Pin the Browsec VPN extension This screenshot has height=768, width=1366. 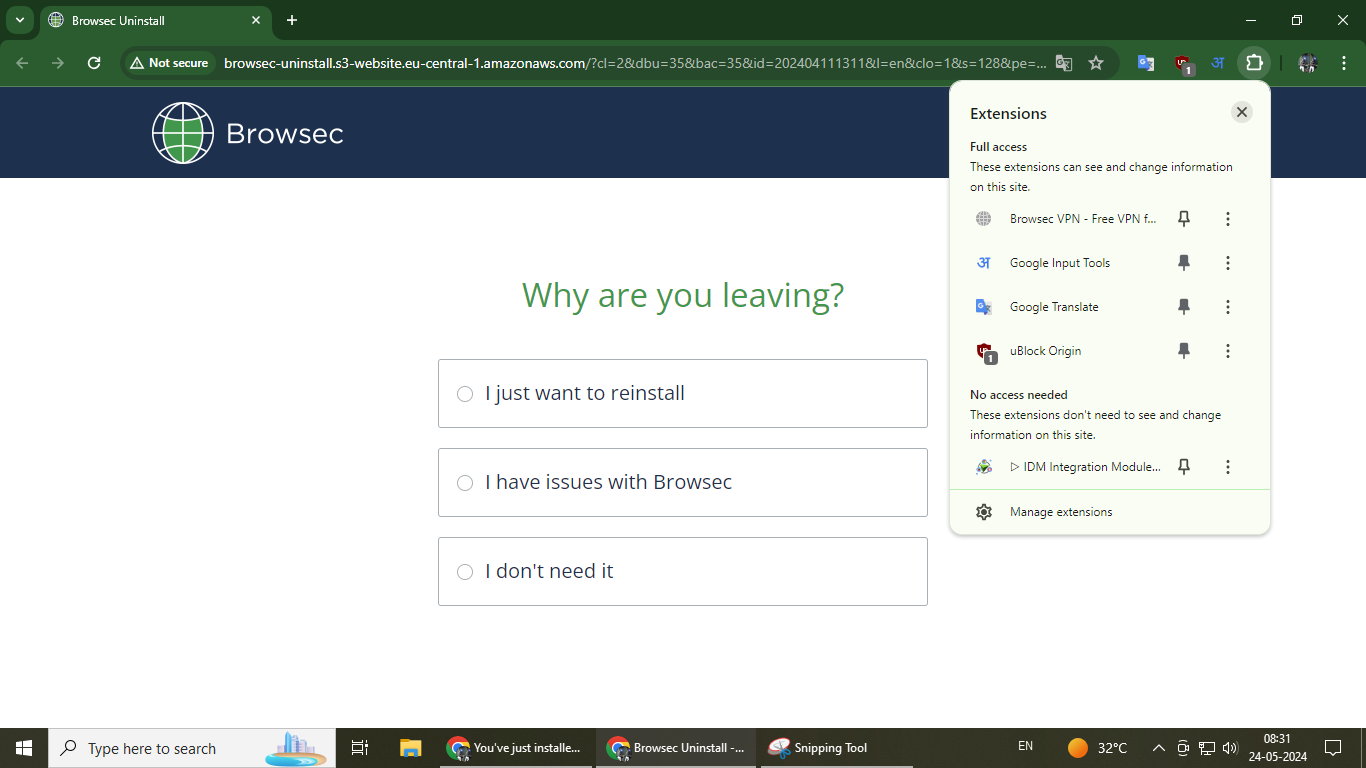click(x=1184, y=219)
